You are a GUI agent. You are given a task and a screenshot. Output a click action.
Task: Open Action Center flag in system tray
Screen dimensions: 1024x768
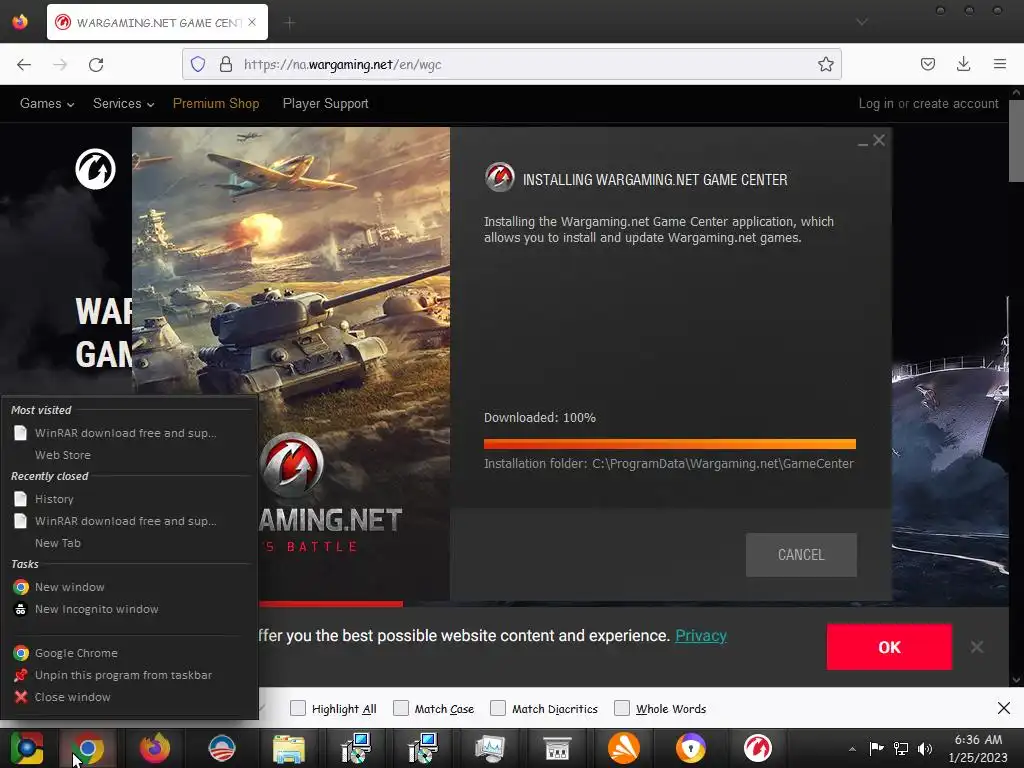876,748
